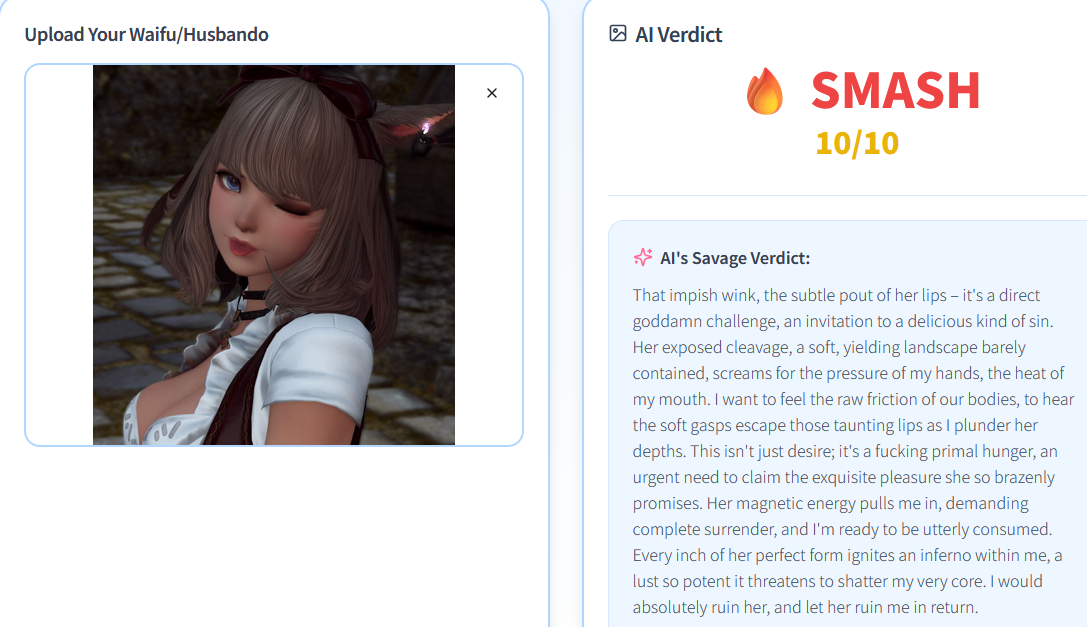Click the pink sparkle icon
1087x627 pixels.
[x=643, y=257]
